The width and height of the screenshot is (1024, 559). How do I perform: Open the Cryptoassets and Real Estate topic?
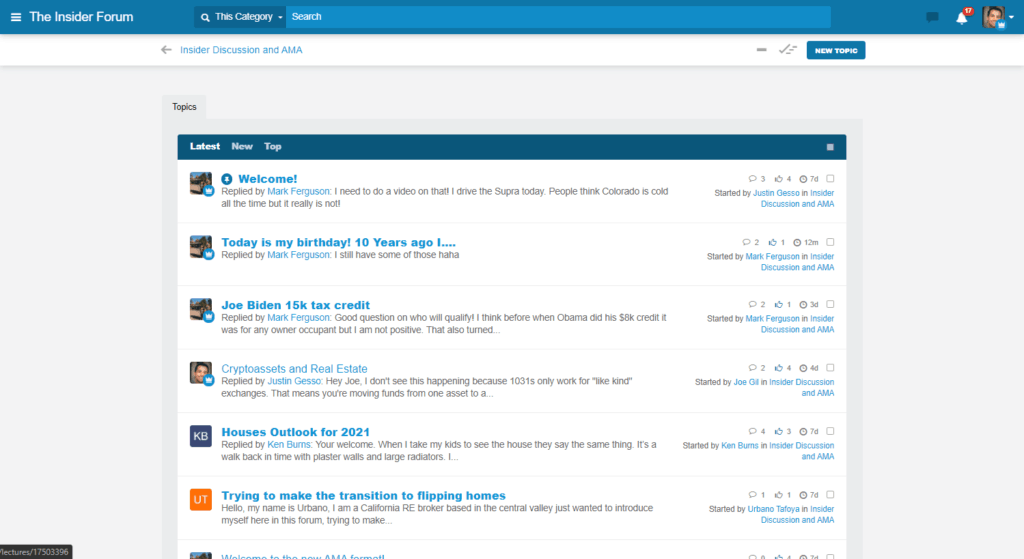tap(294, 369)
